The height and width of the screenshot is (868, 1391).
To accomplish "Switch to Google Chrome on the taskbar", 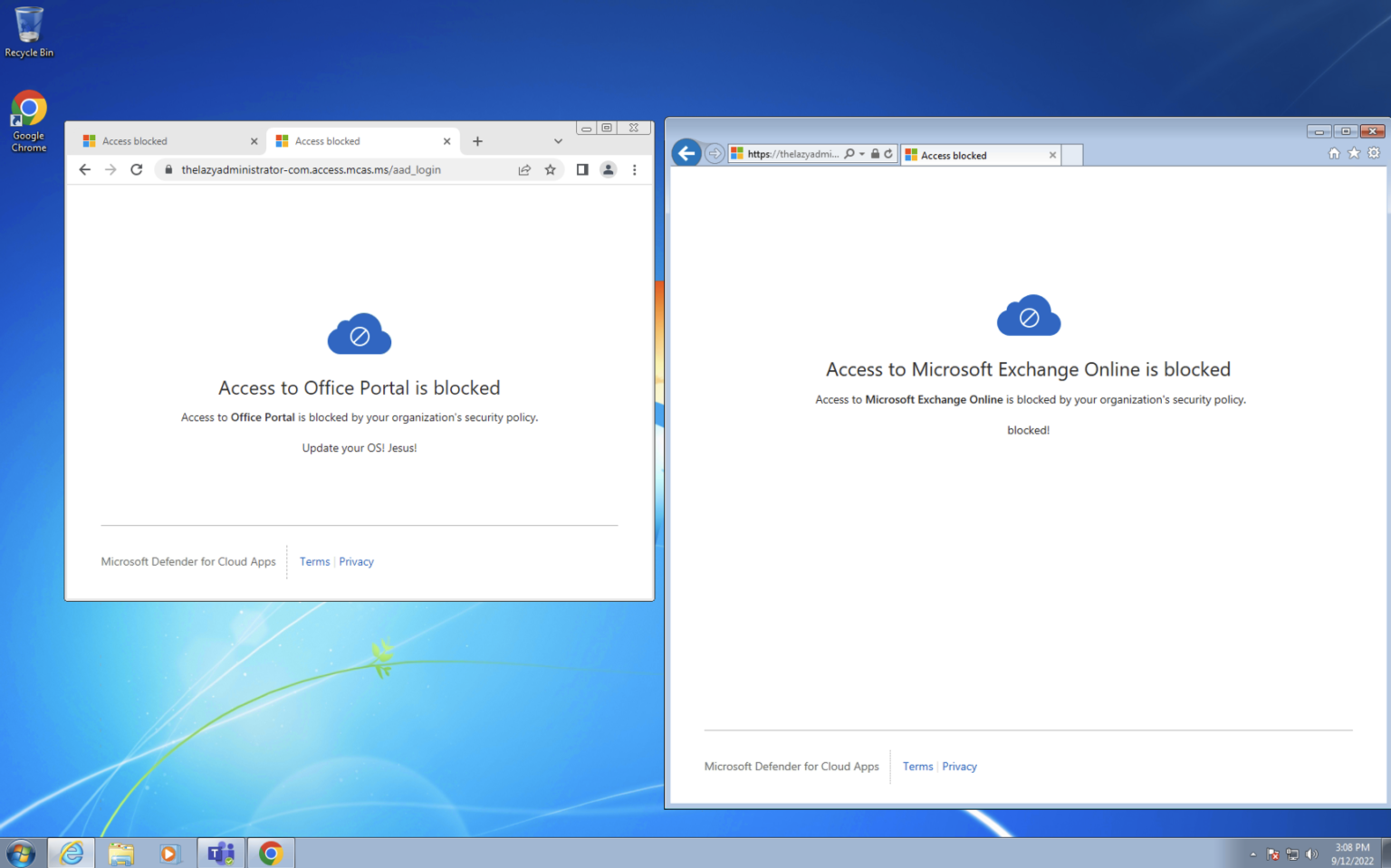I will tap(271, 853).
